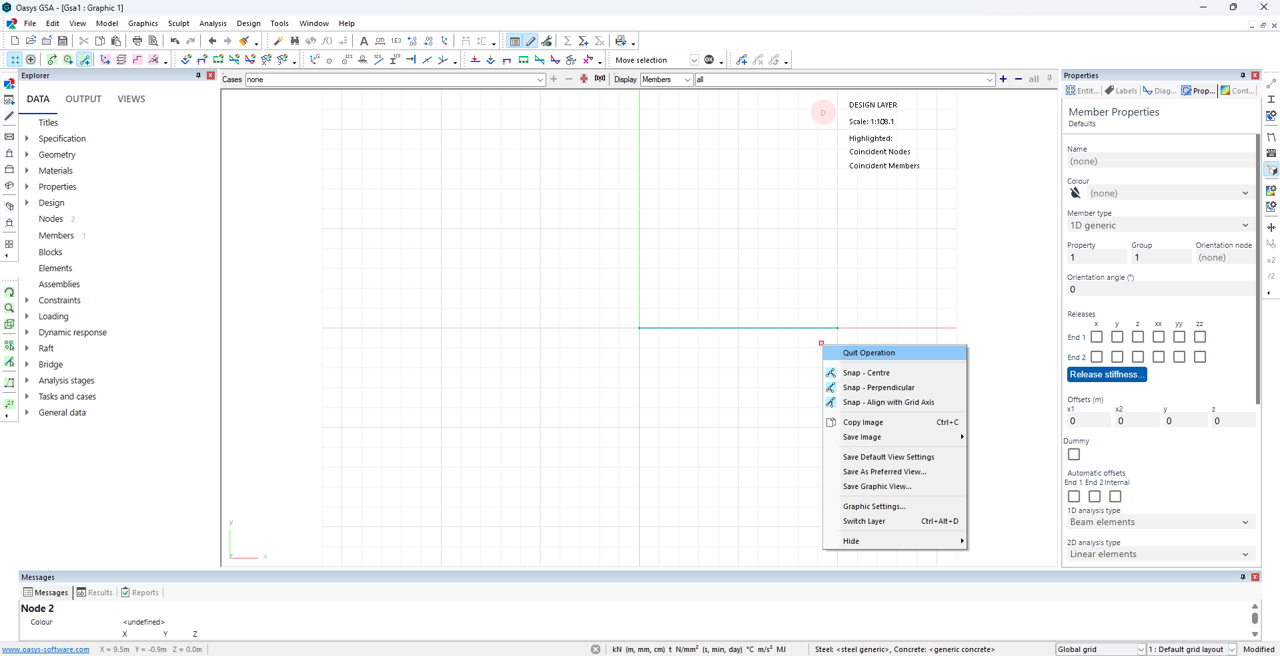The image size is (1280, 656).
Task: Click the binoculars Find icon
Action: 294,41
